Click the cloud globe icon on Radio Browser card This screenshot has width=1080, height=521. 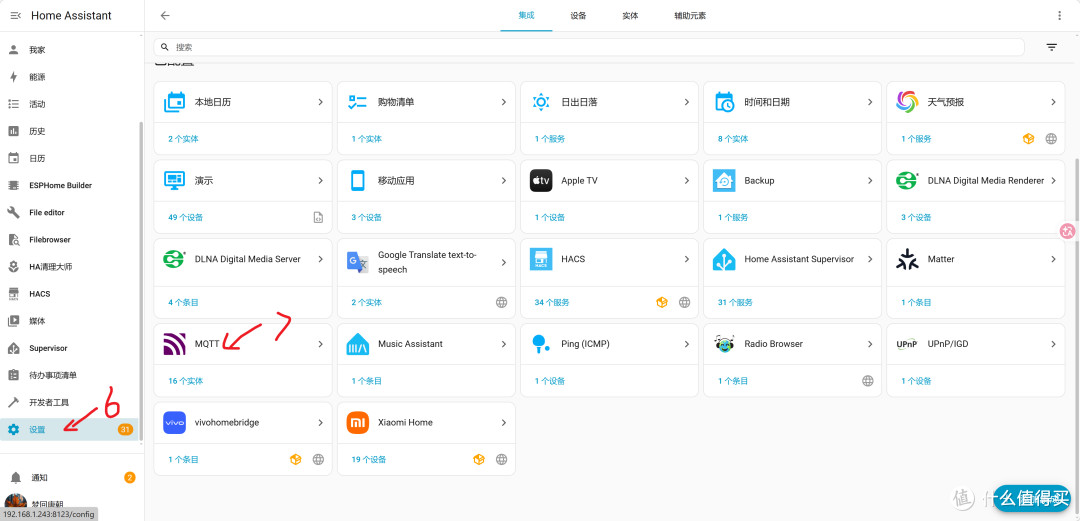(x=868, y=380)
